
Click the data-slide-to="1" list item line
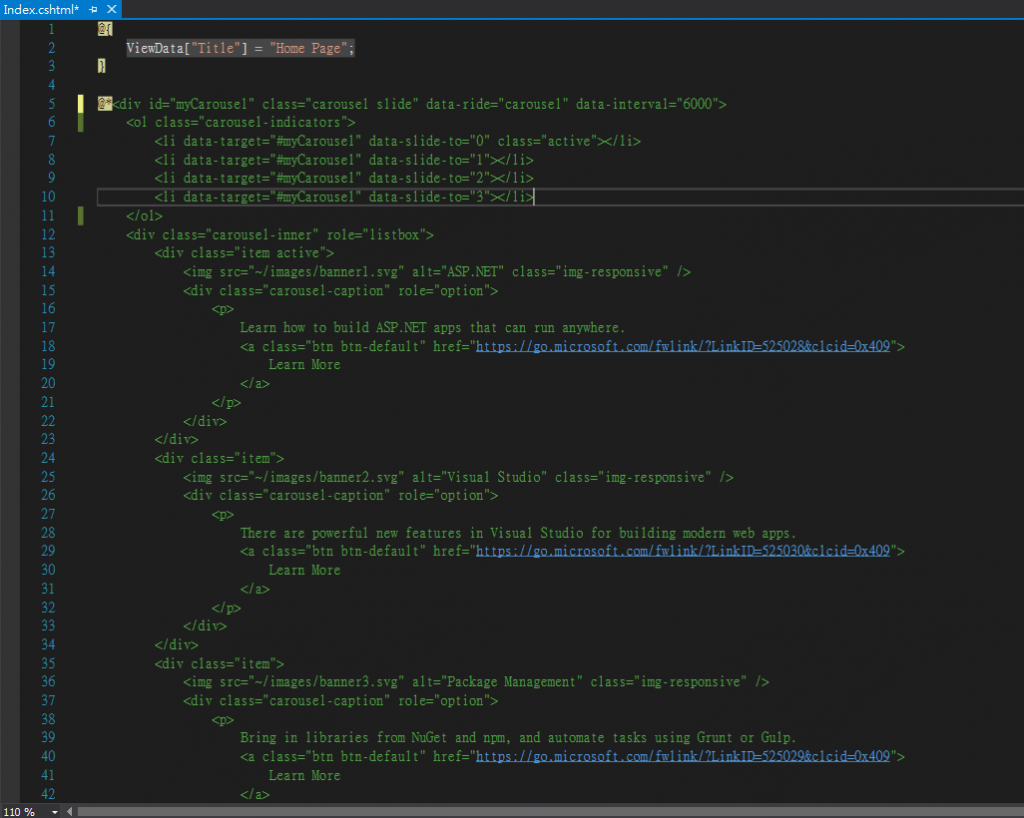tap(344, 160)
